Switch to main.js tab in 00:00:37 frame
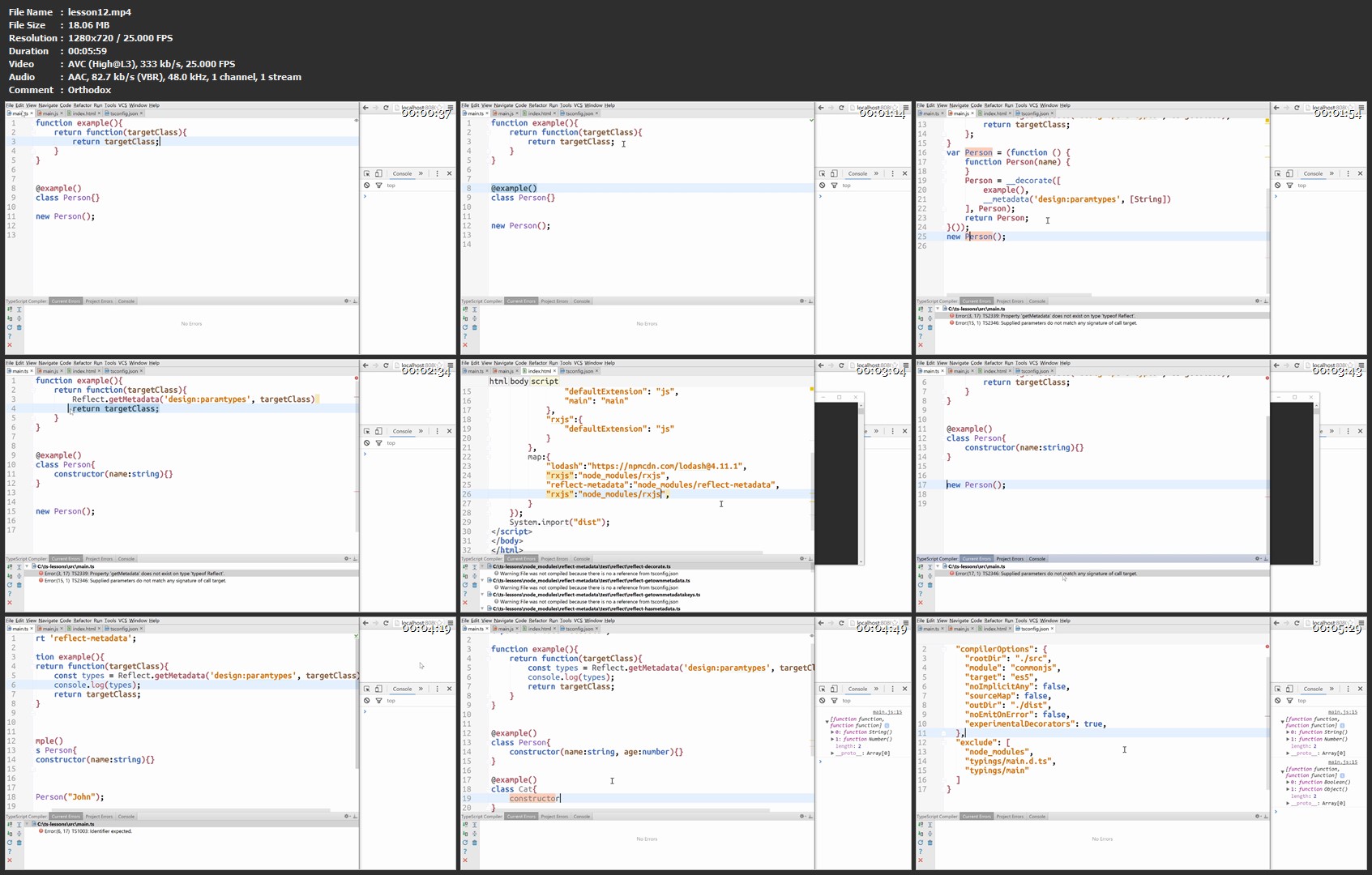Screen dimensions: 1372x875 click(49, 113)
